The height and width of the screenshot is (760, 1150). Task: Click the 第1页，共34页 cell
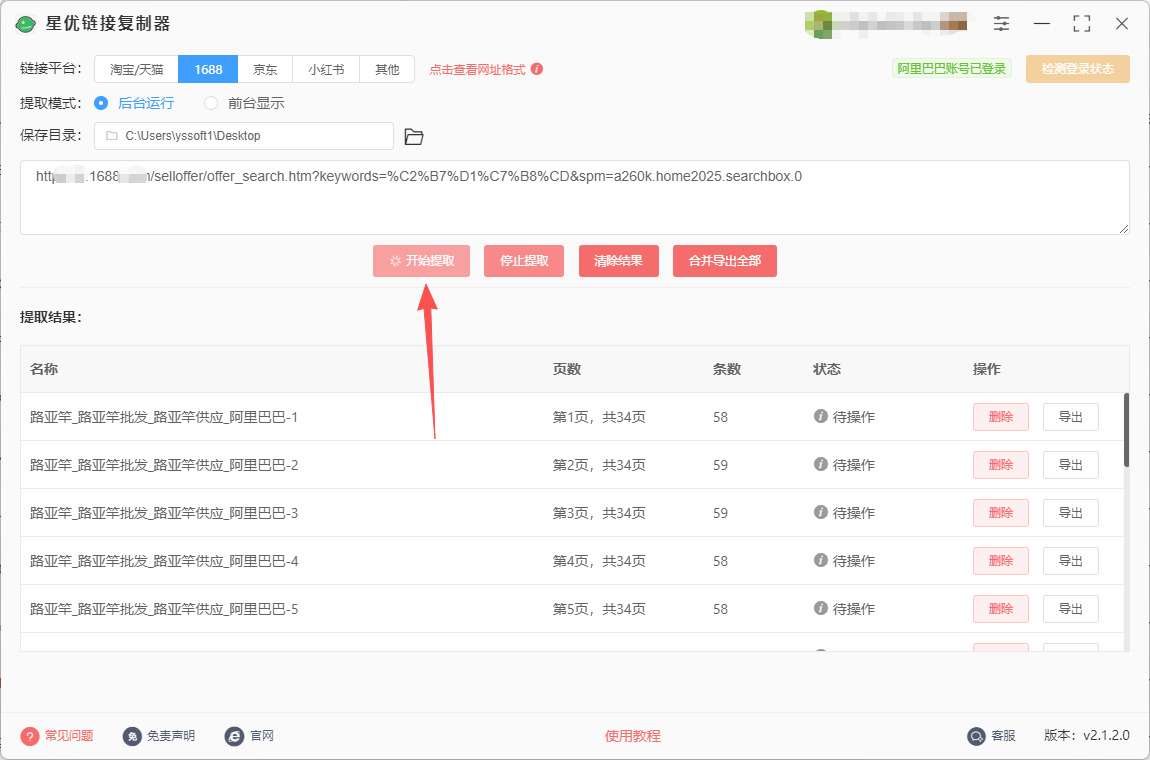(598, 417)
